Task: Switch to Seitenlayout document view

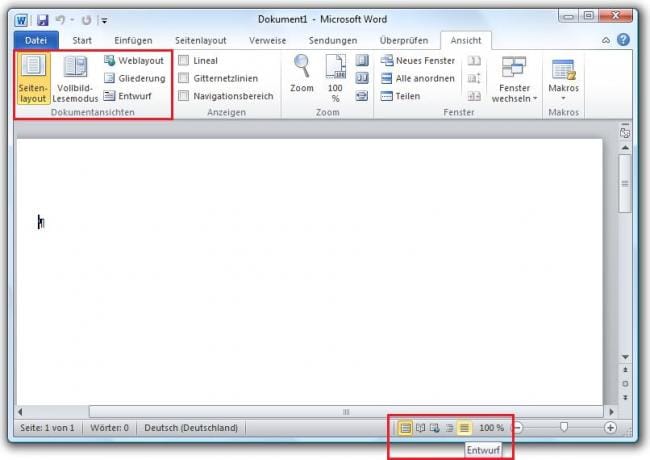Action: [33, 79]
